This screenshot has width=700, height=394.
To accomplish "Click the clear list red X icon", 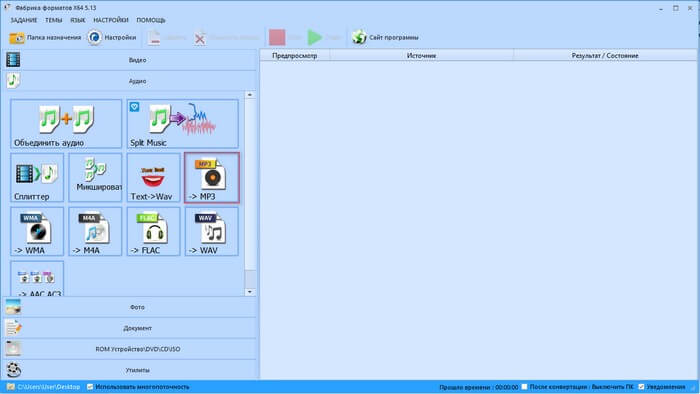I will pyautogui.click(x=200, y=38).
